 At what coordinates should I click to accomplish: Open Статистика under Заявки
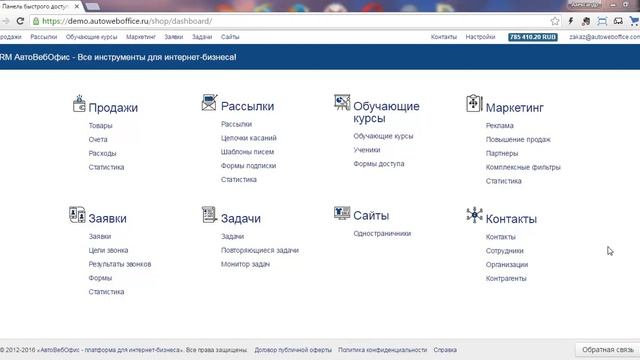click(x=107, y=292)
